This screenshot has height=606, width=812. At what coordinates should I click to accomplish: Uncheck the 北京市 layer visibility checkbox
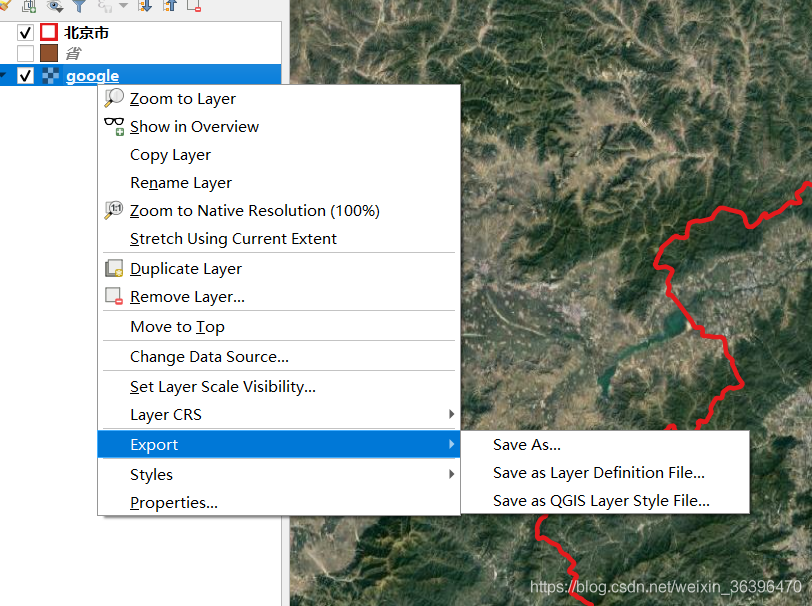click(x=25, y=33)
